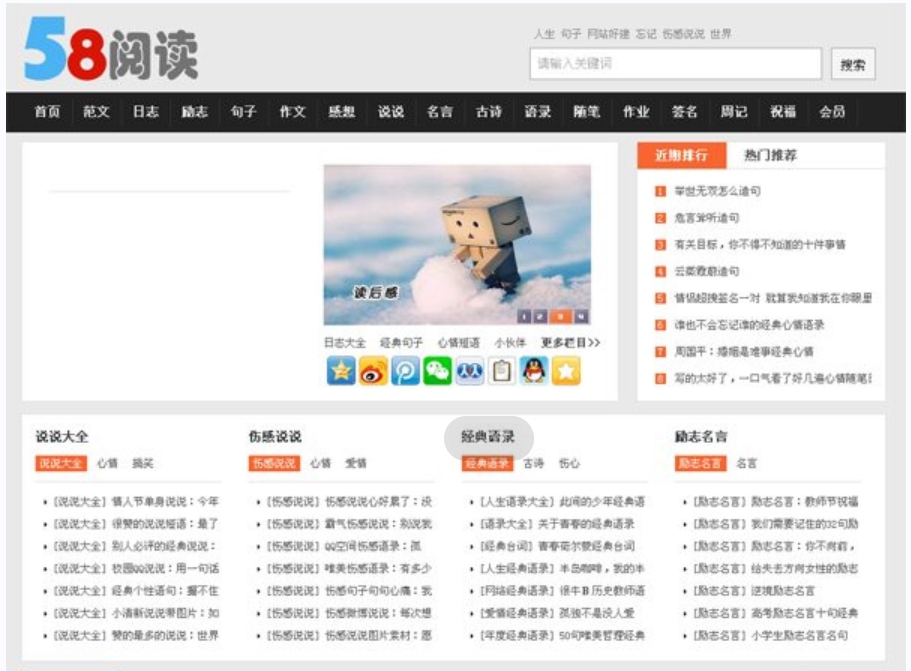Screen dimensions: 911x671
Task: Click the Renren share icon
Action: 470,371
